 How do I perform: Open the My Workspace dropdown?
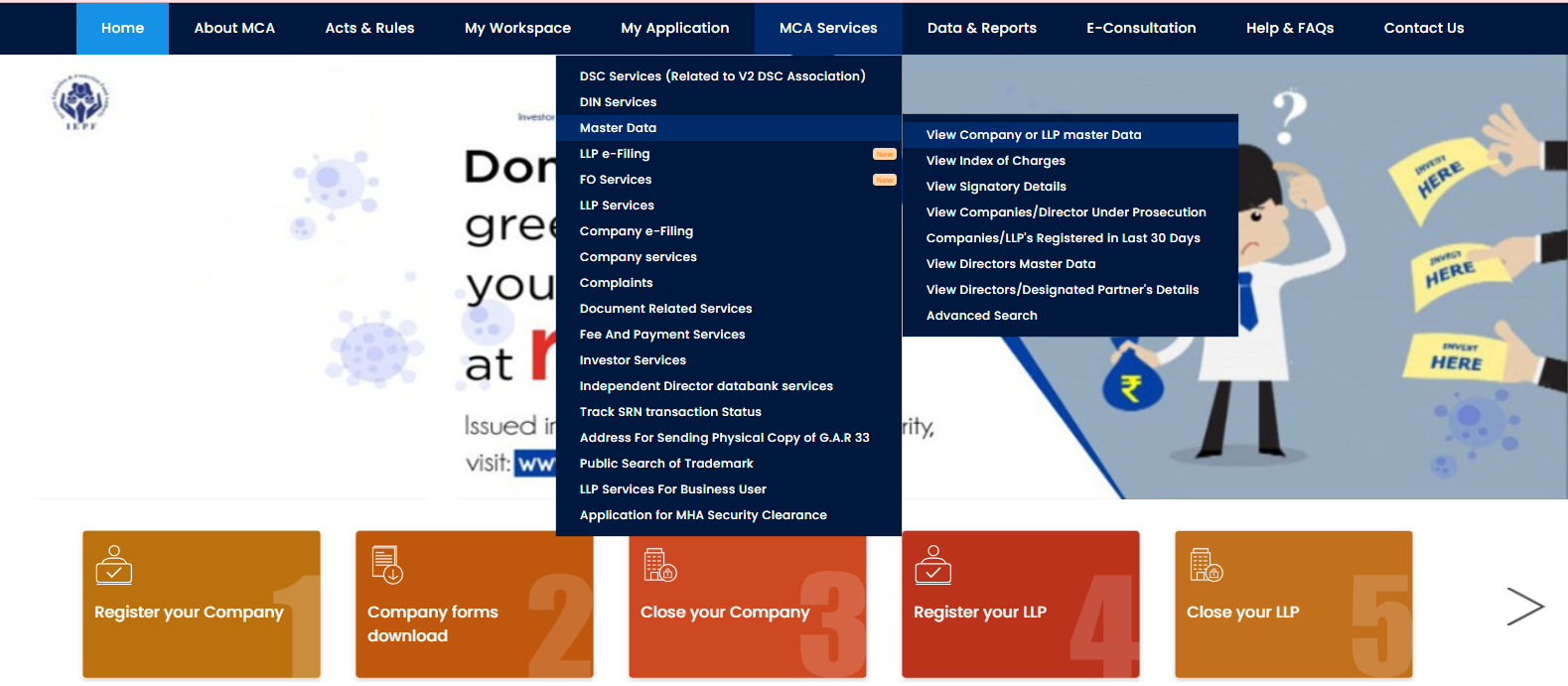pos(517,28)
